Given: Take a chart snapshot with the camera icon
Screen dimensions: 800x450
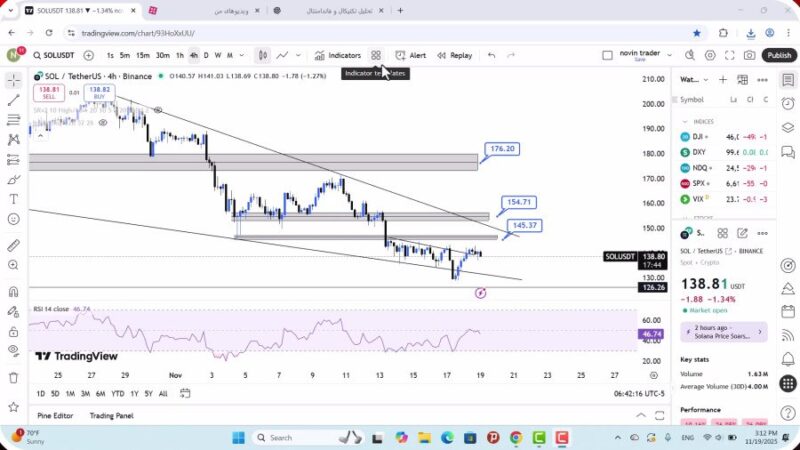Looking at the screenshot, I should pyautogui.click(x=751, y=56).
